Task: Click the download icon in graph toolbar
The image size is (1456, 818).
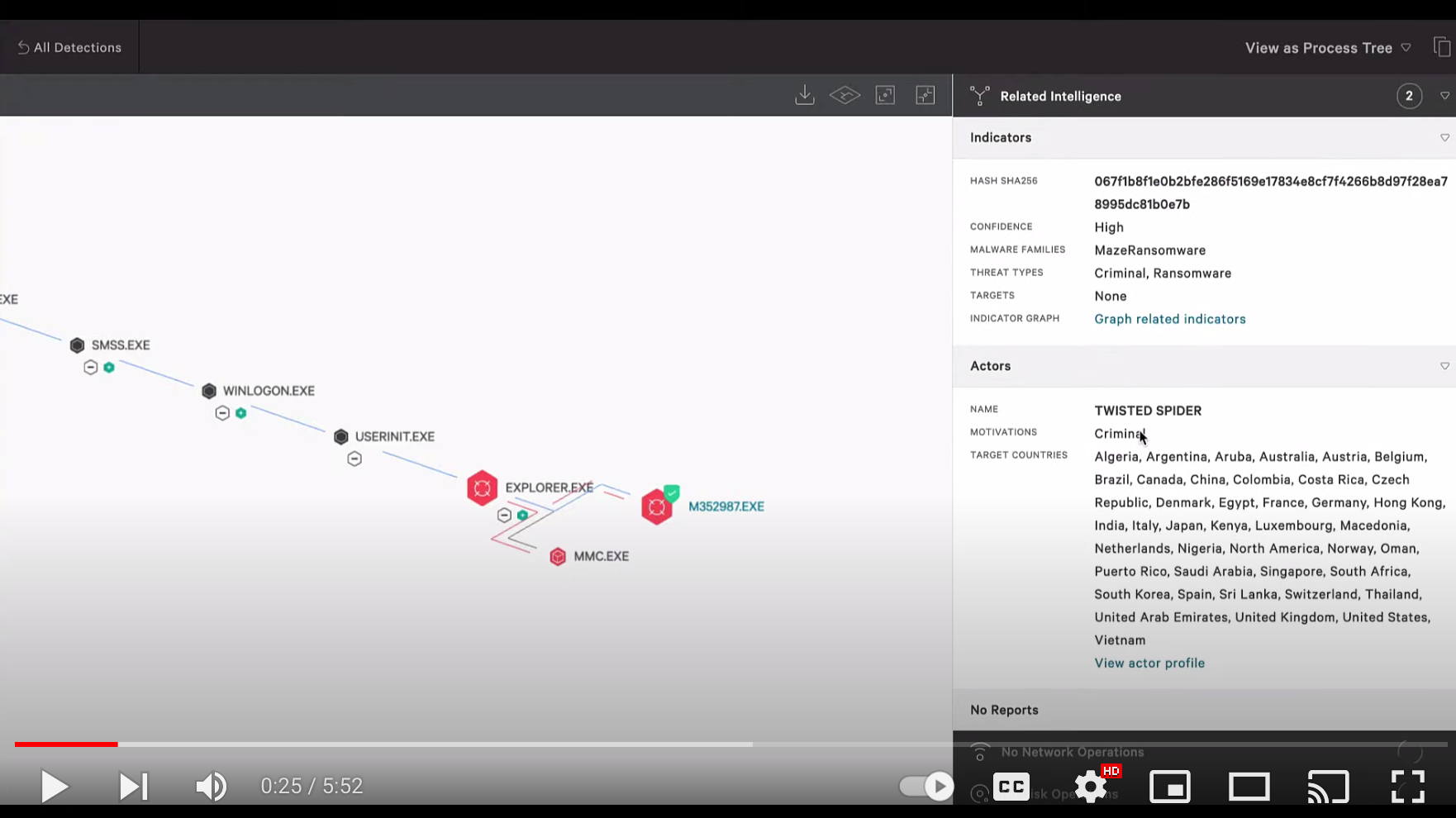Action: (804, 96)
